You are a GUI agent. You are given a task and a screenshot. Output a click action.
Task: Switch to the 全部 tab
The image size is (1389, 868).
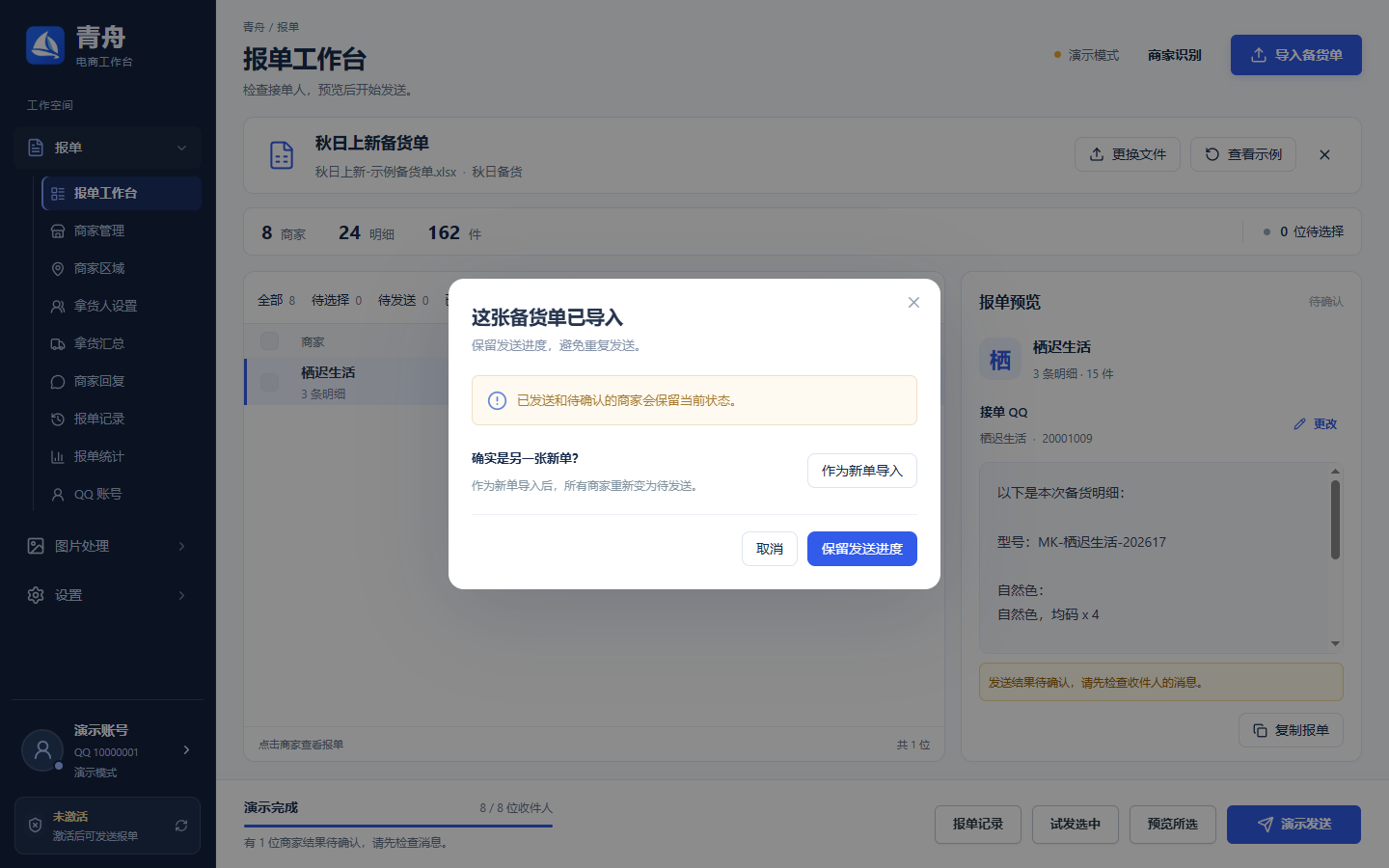(277, 300)
